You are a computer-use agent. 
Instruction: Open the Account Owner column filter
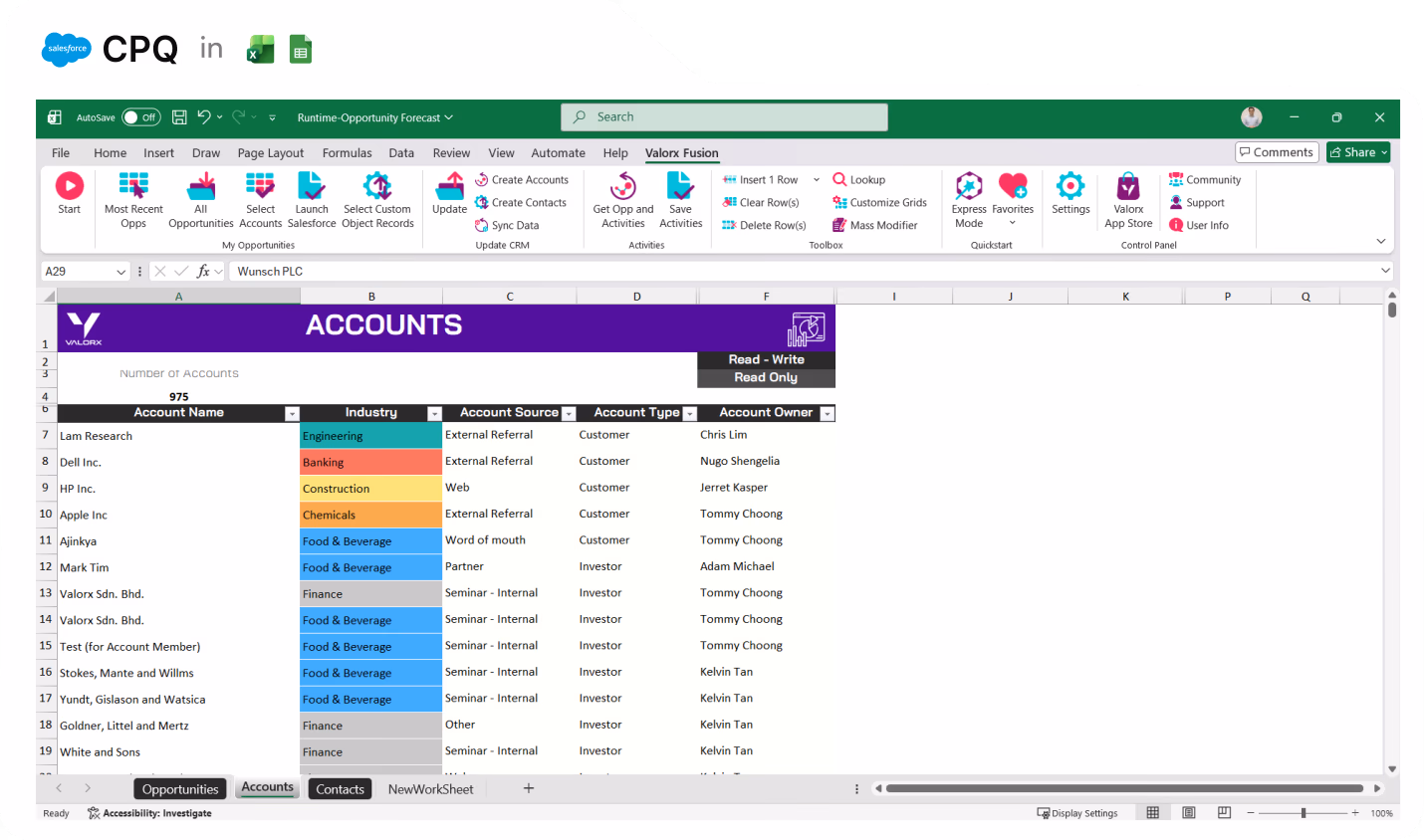pos(827,412)
